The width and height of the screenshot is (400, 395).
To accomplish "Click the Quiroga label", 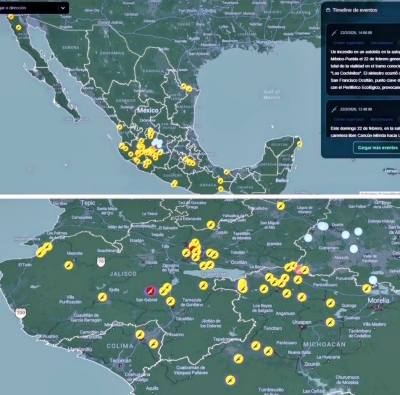I will [349, 305].
